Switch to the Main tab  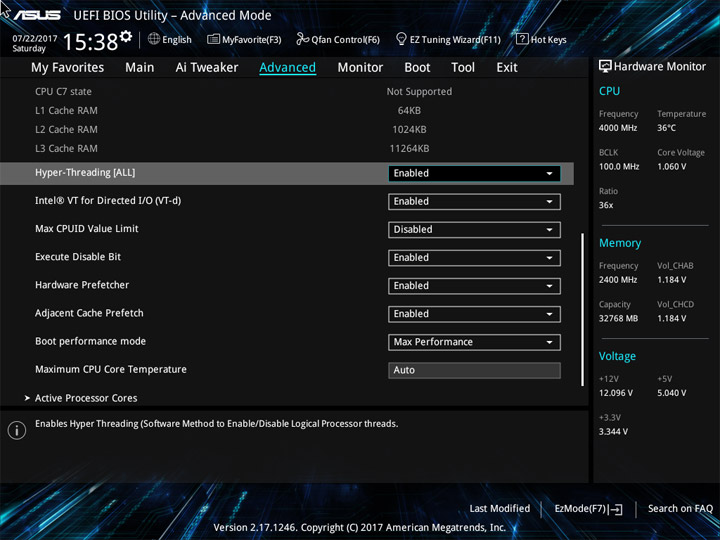[140, 68]
